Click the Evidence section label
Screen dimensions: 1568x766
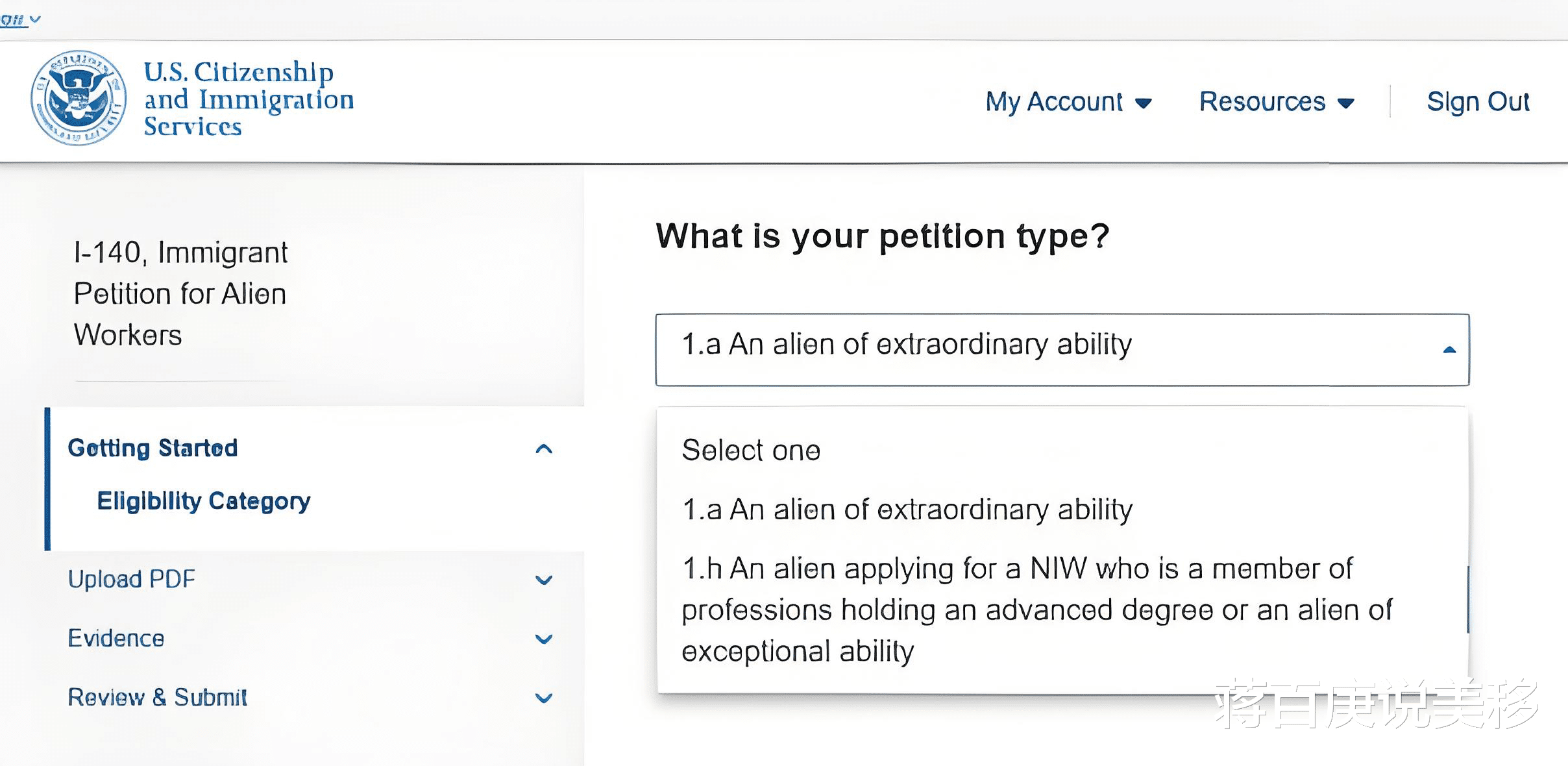pyautogui.click(x=116, y=638)
